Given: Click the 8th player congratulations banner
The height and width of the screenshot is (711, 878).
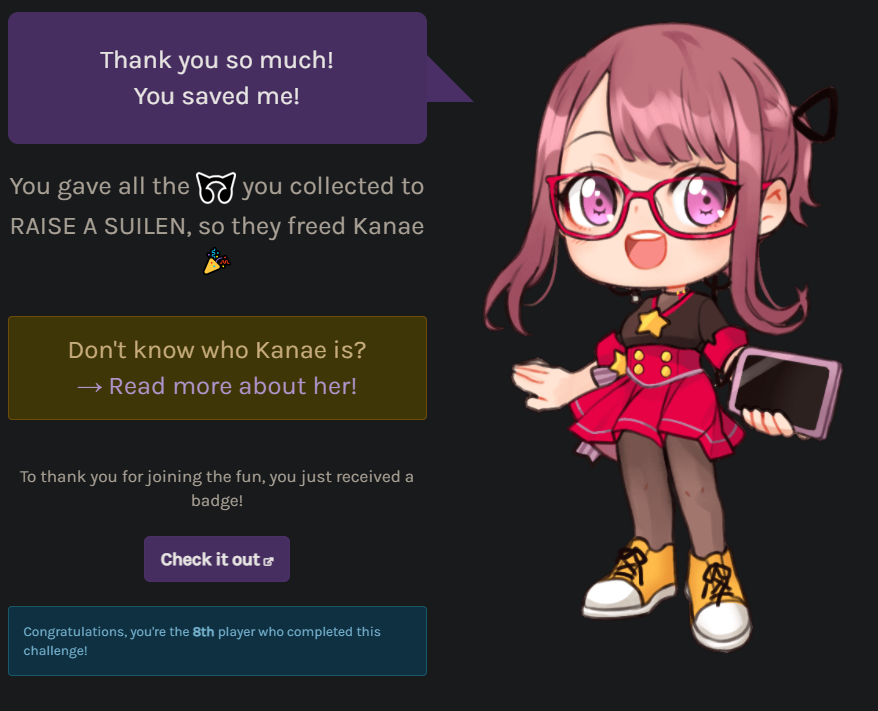Looking at the screenshot, I should point(217,640).
